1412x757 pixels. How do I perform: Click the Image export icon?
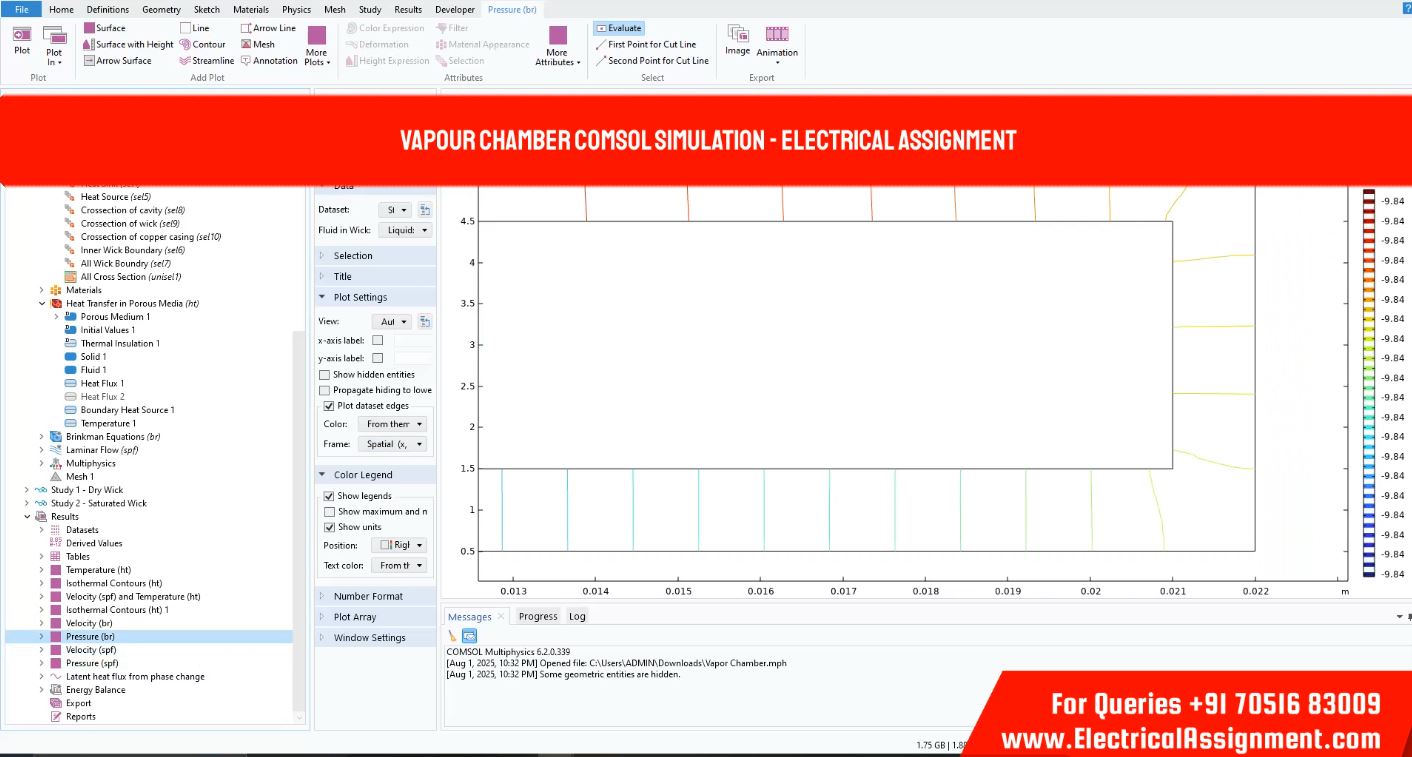point(737,40)
